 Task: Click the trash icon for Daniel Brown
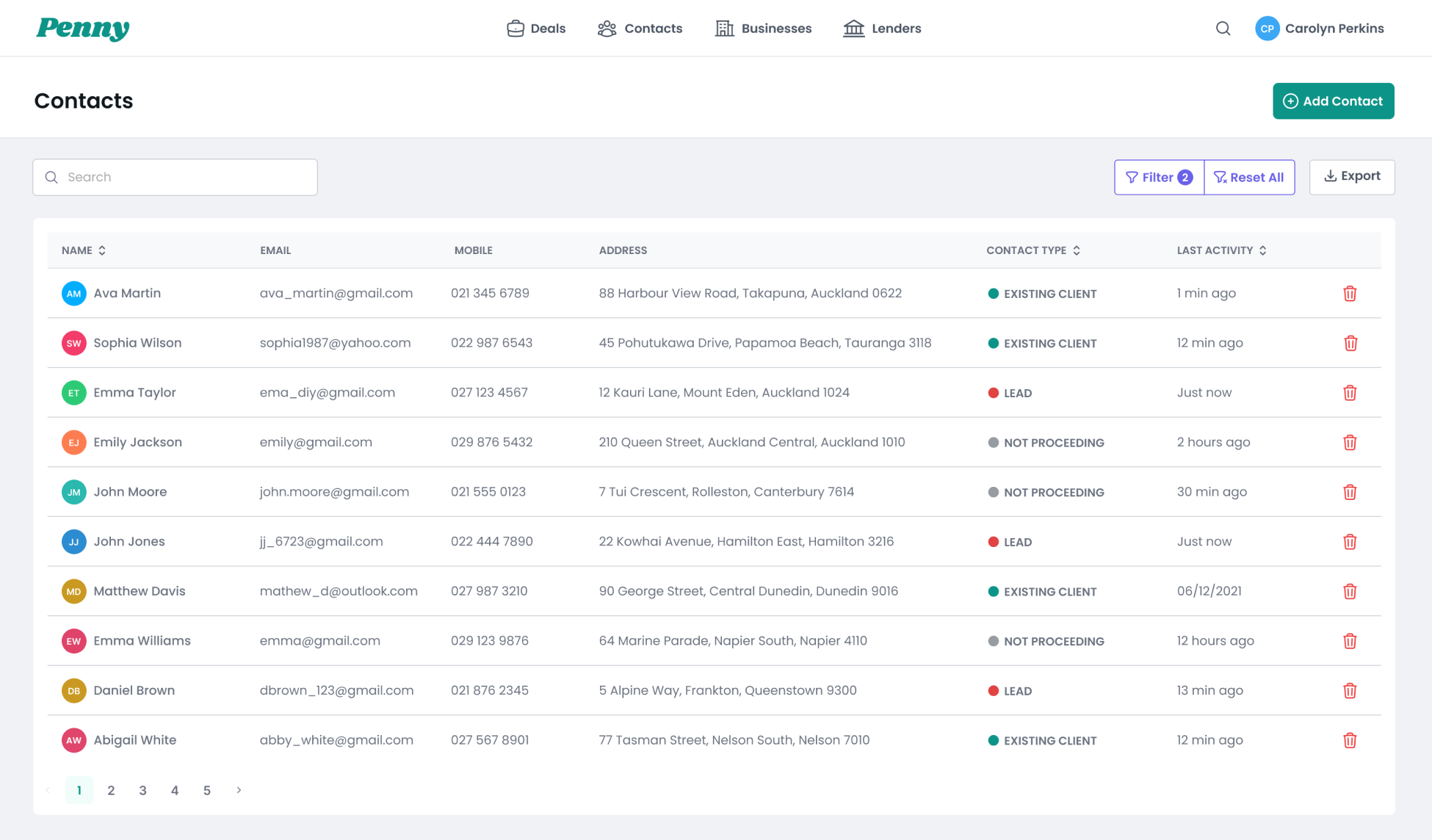(1350, 690)
